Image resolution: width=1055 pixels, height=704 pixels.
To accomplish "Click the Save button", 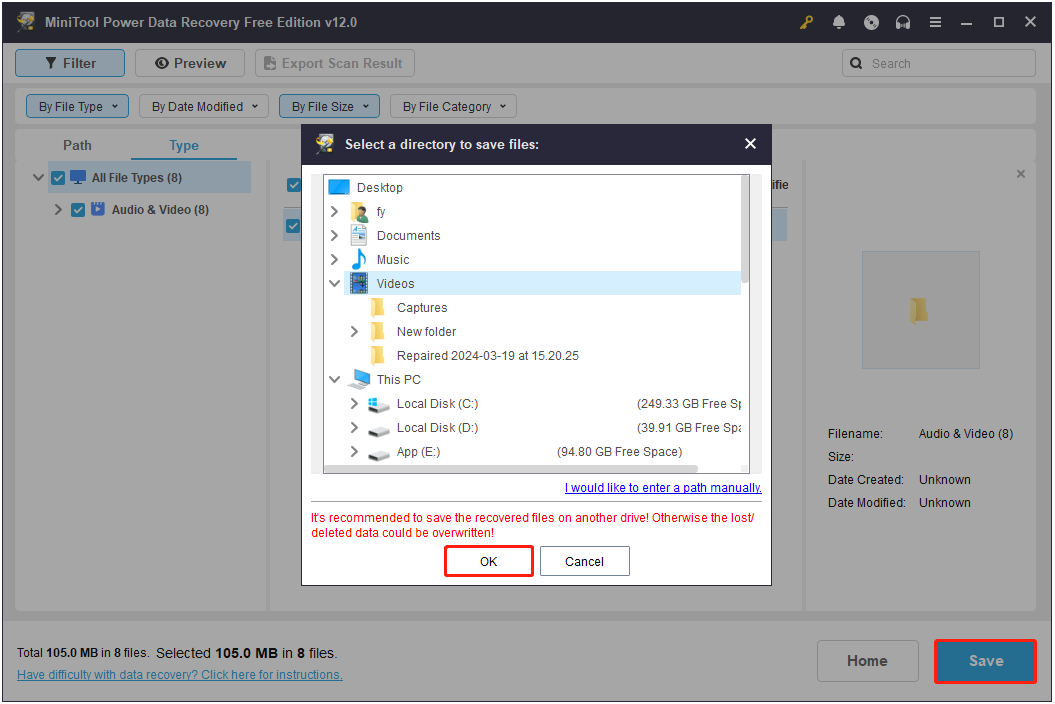I will (986, 661).
